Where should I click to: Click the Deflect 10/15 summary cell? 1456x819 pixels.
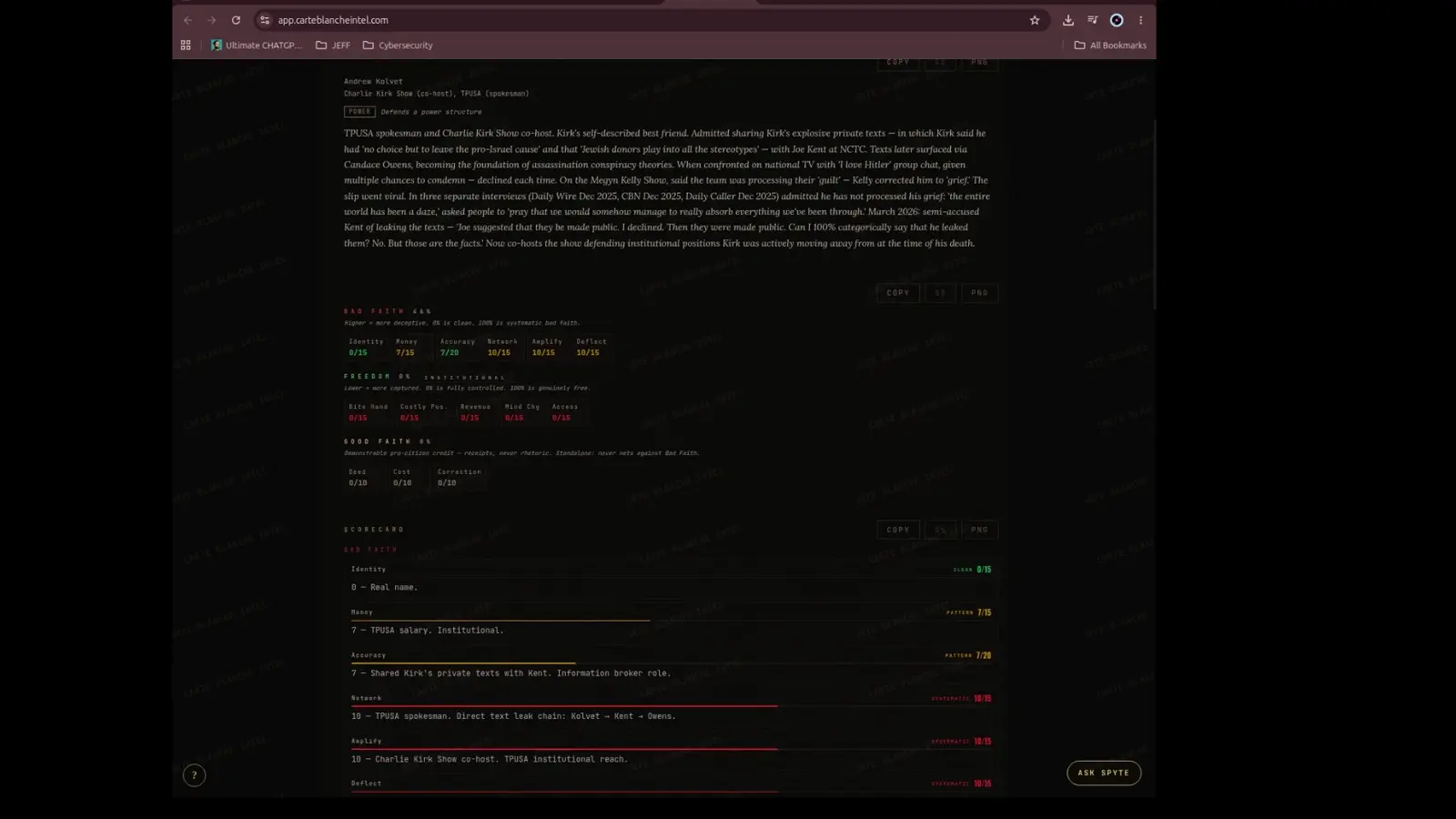(591, 347)
